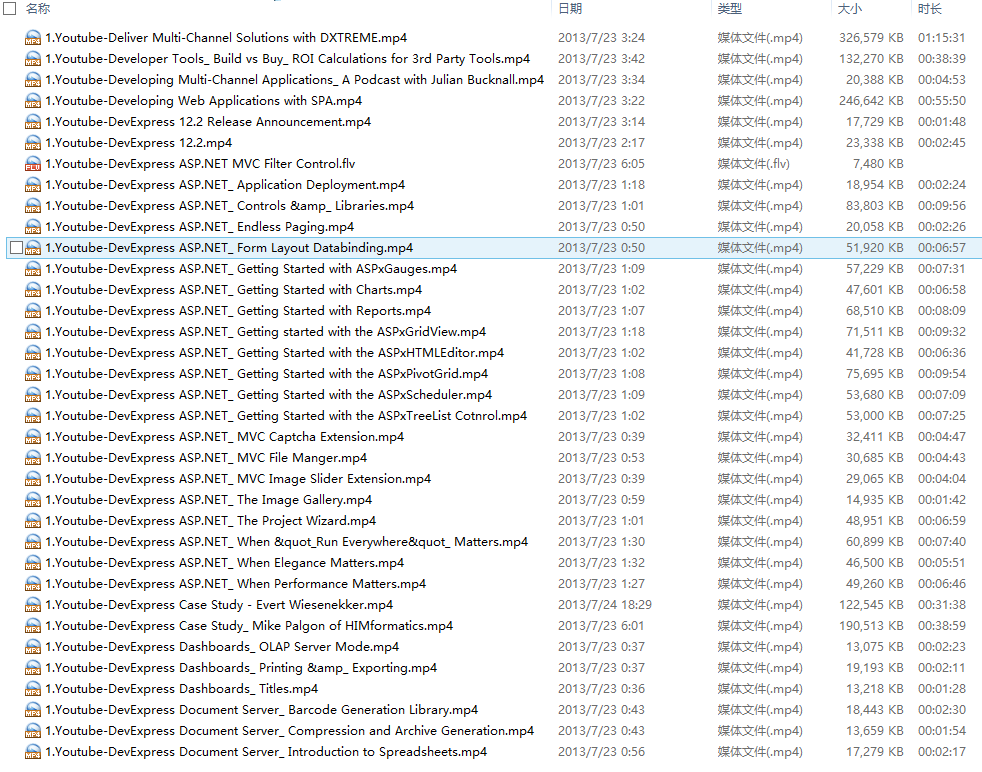Click the 246,642 KB size value
The image size is (982, 772).
pyautogui.click(x=871, y=101)
